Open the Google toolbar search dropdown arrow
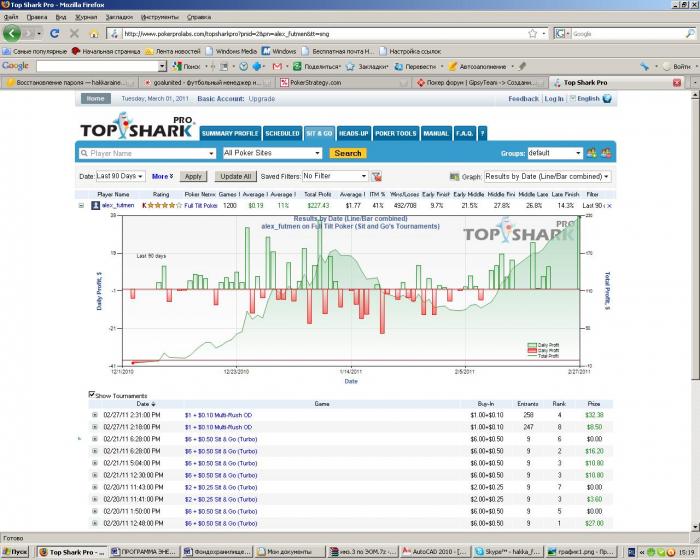The height and width of the screenshot is (560, 700). pyautogui.click(x=162, y=67)
